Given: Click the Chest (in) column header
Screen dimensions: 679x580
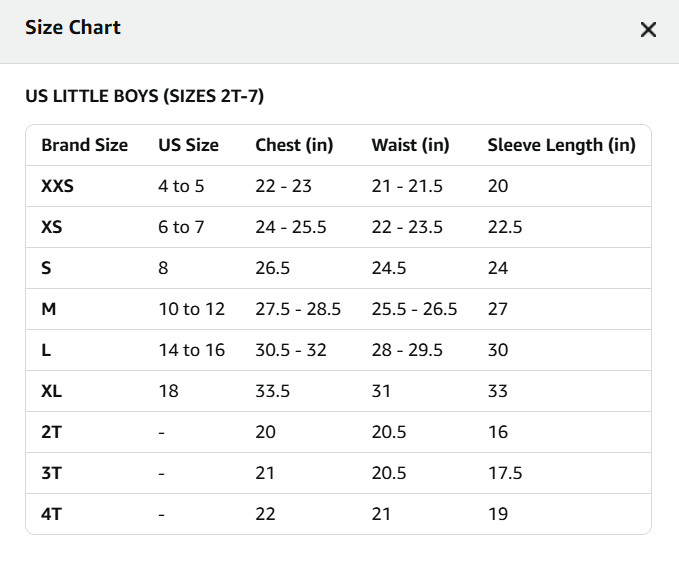Looking at the screenshot, I should click(294, 145).
